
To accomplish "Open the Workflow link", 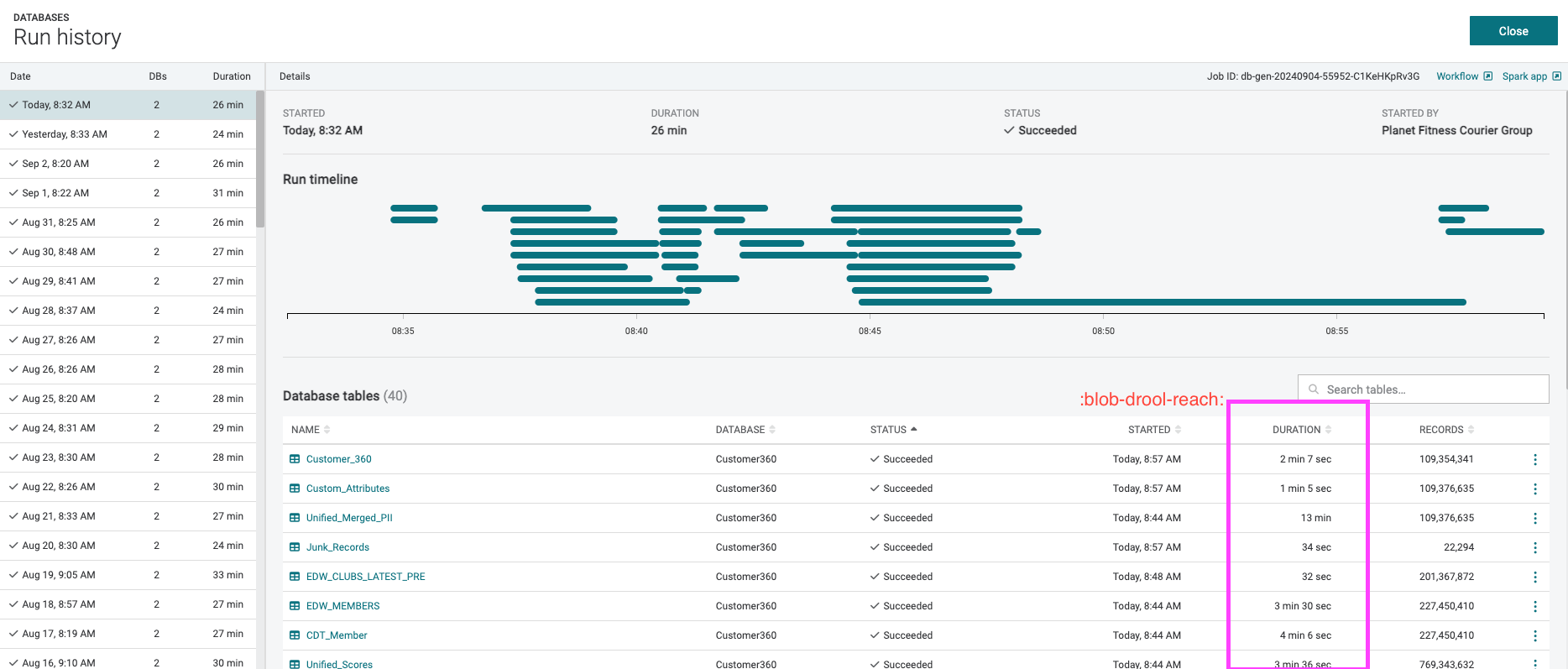I will click(1457, 76).
